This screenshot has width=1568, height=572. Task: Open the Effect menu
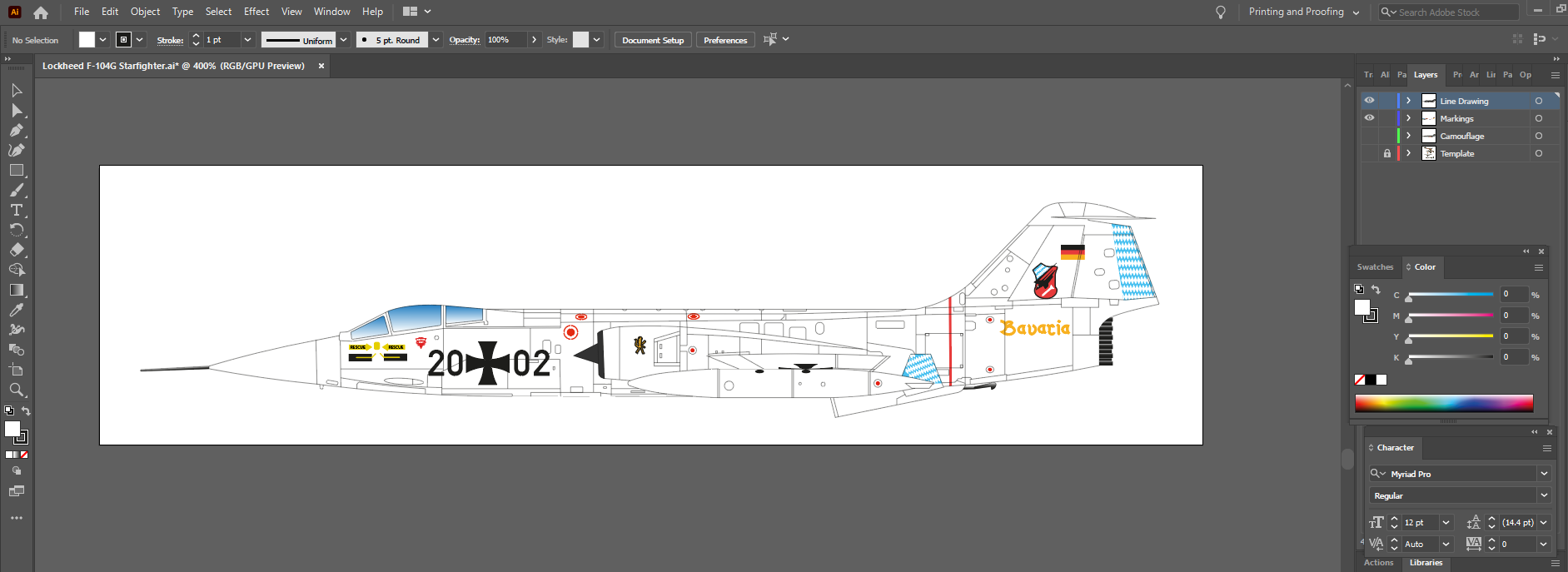click(256, 12)
